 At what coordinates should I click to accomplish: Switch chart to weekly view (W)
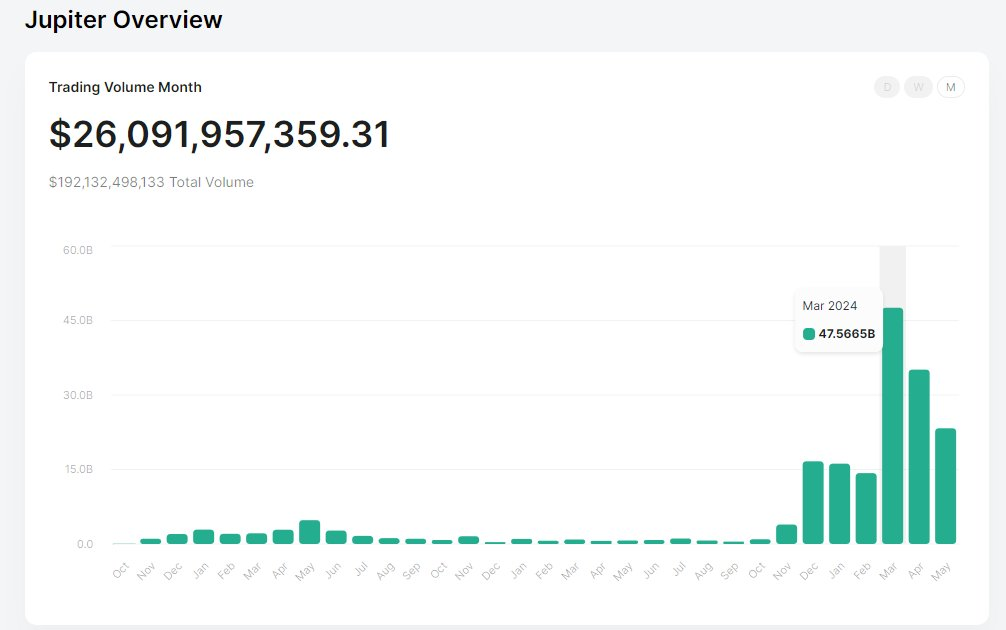[x=918, y=87]
